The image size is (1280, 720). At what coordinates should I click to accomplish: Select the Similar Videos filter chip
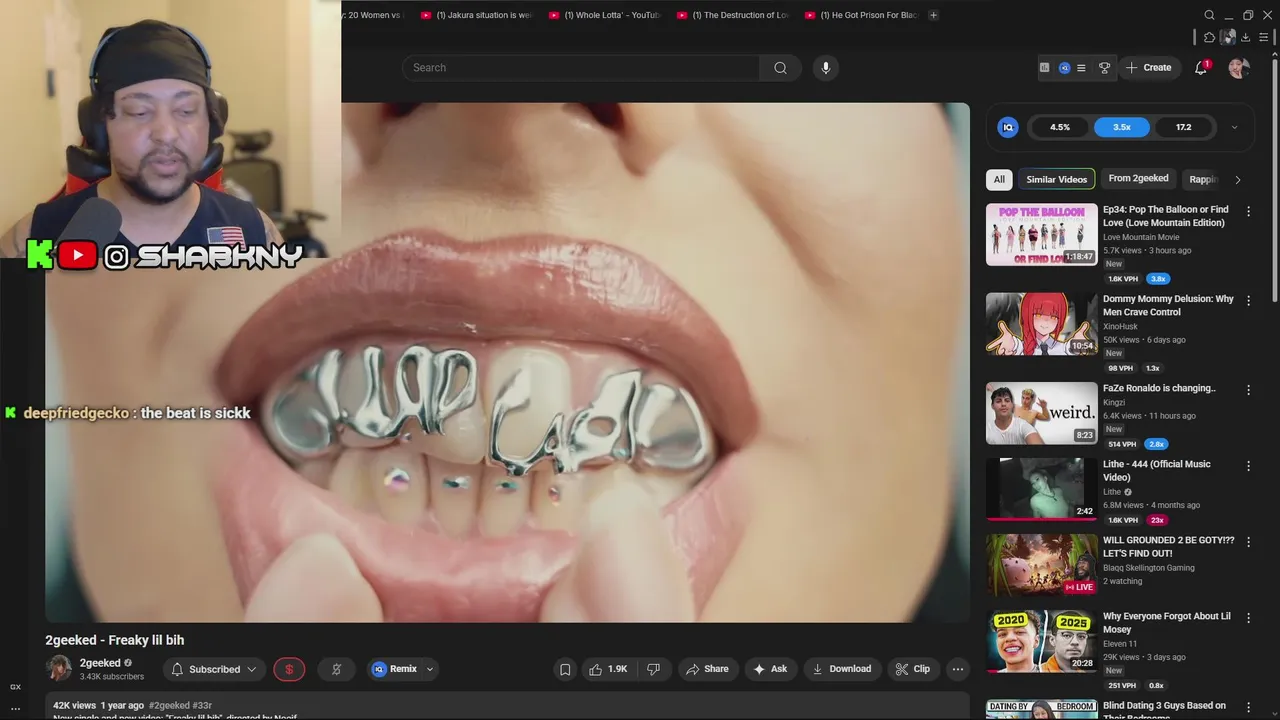(1056, 179)
